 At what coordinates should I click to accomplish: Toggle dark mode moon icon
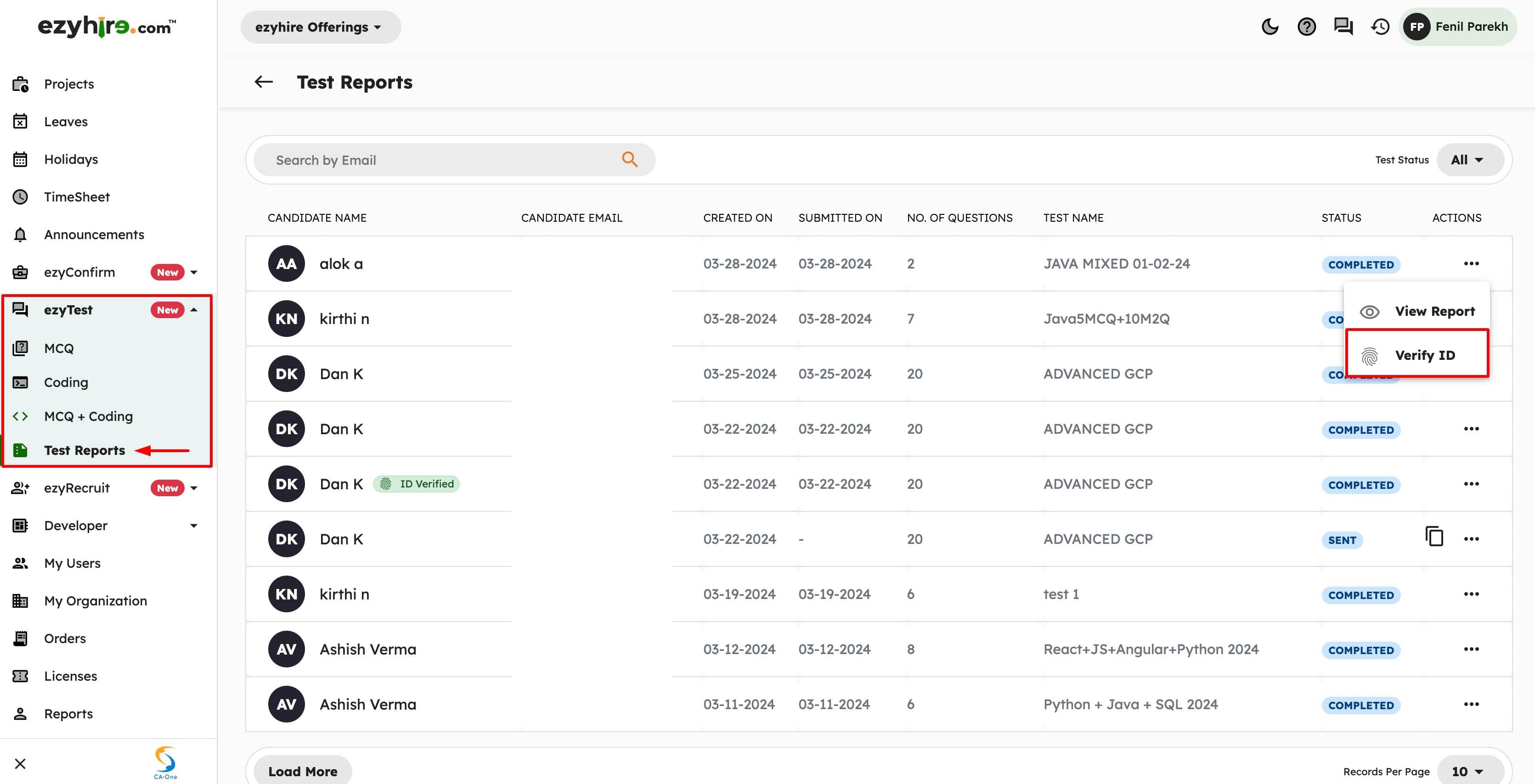1270,27
